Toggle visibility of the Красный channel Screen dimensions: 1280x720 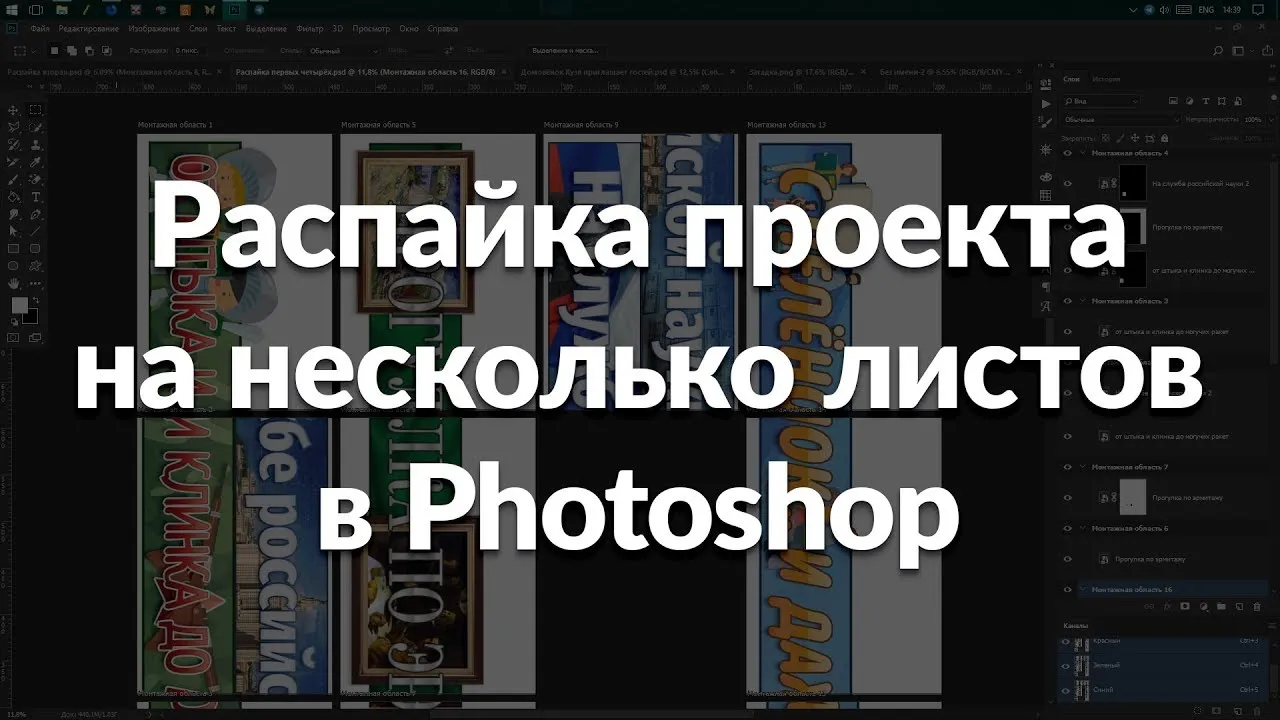coord(1066,641)
